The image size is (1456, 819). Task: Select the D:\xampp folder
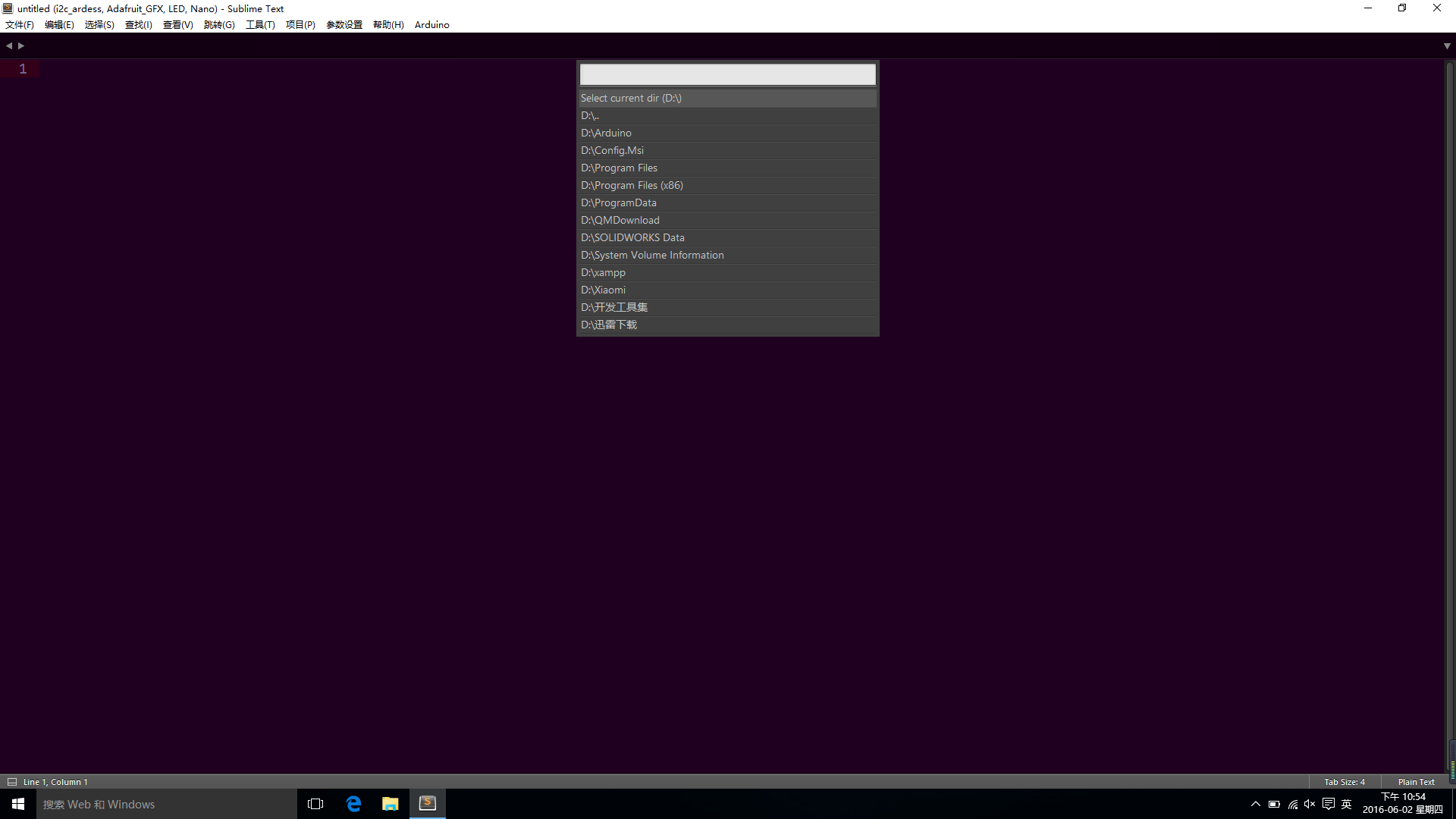click(728, 272)
